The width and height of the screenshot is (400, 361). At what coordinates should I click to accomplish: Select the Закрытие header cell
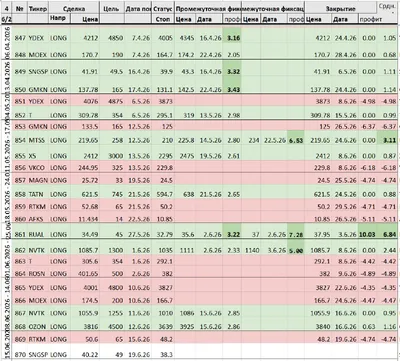340,9
